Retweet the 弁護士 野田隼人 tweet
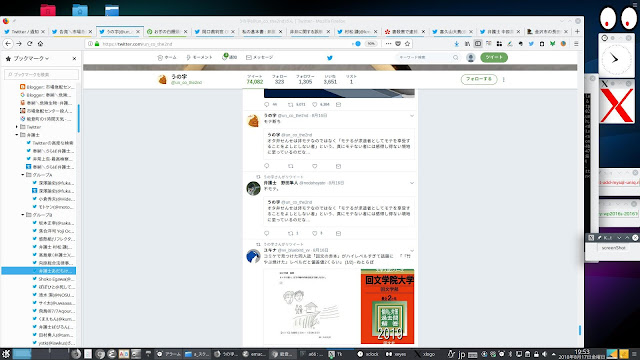Viewport: 640px width, 360px height. (291, 233)
